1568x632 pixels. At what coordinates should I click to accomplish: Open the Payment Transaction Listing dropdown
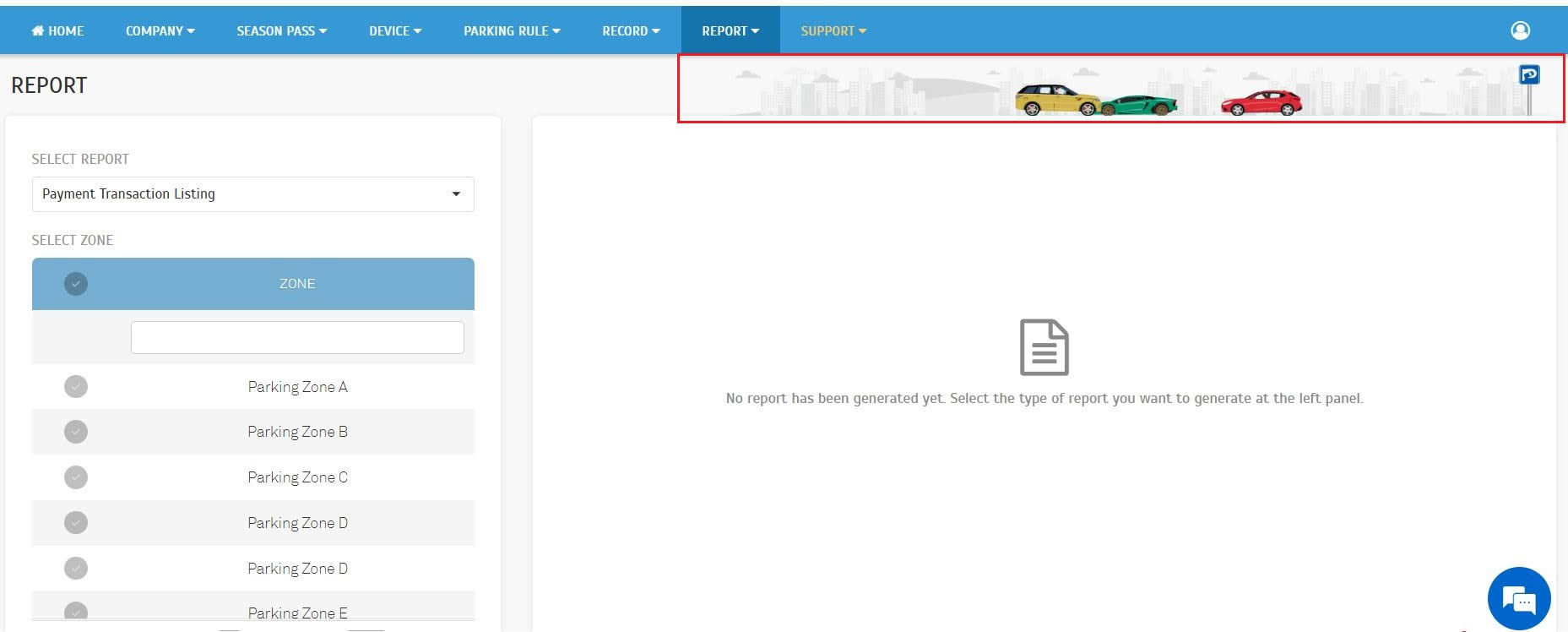252,194
